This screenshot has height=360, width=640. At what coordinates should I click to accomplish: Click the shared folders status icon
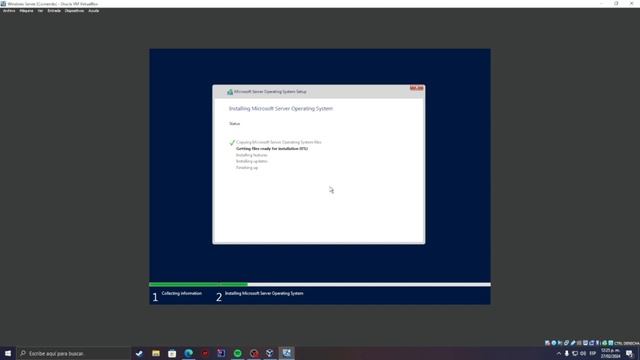[x=579, y=343]
